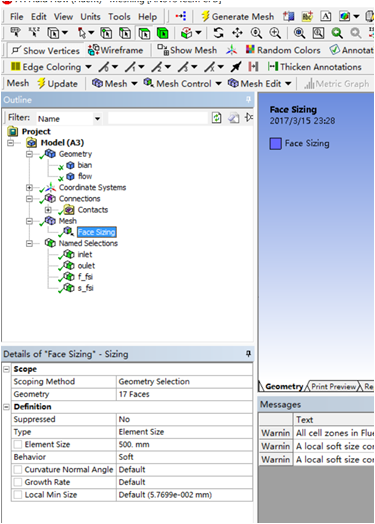Expand the Coordinate Systems node

(29, 187)
